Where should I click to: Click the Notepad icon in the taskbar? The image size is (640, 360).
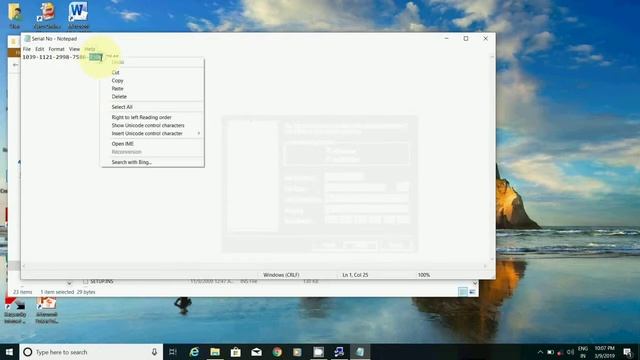tap(360, 352)
